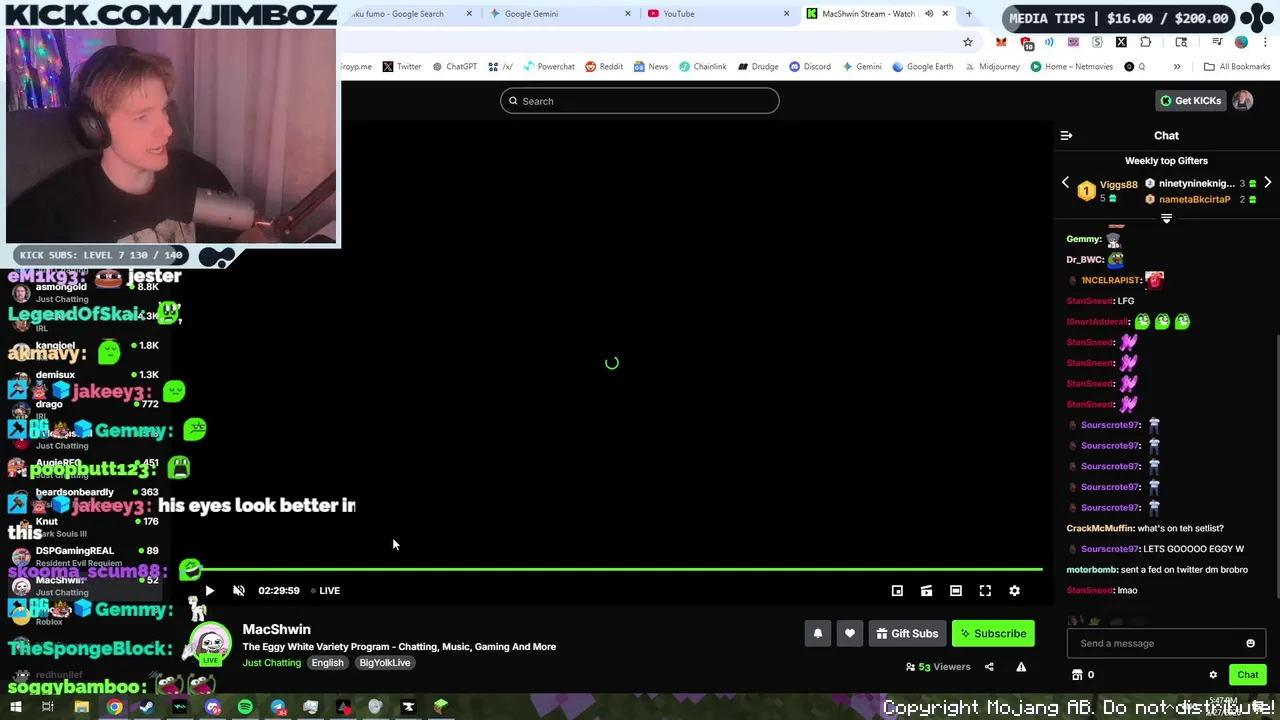Bookmark this page with star icon
Screen dimensions: 1280x720
[x=967, y=42]
